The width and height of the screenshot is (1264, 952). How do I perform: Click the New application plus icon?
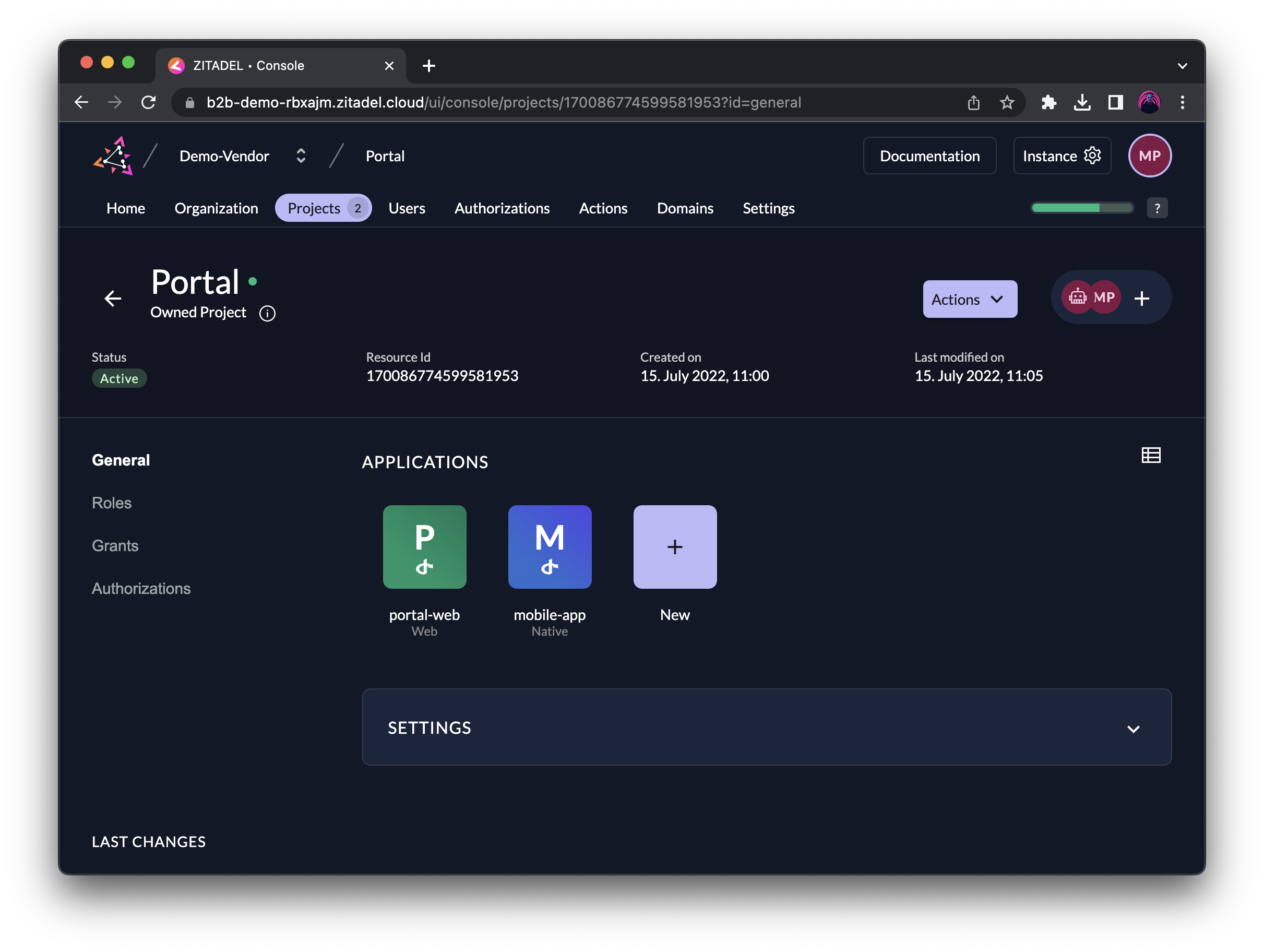click(x=674, y=546)
